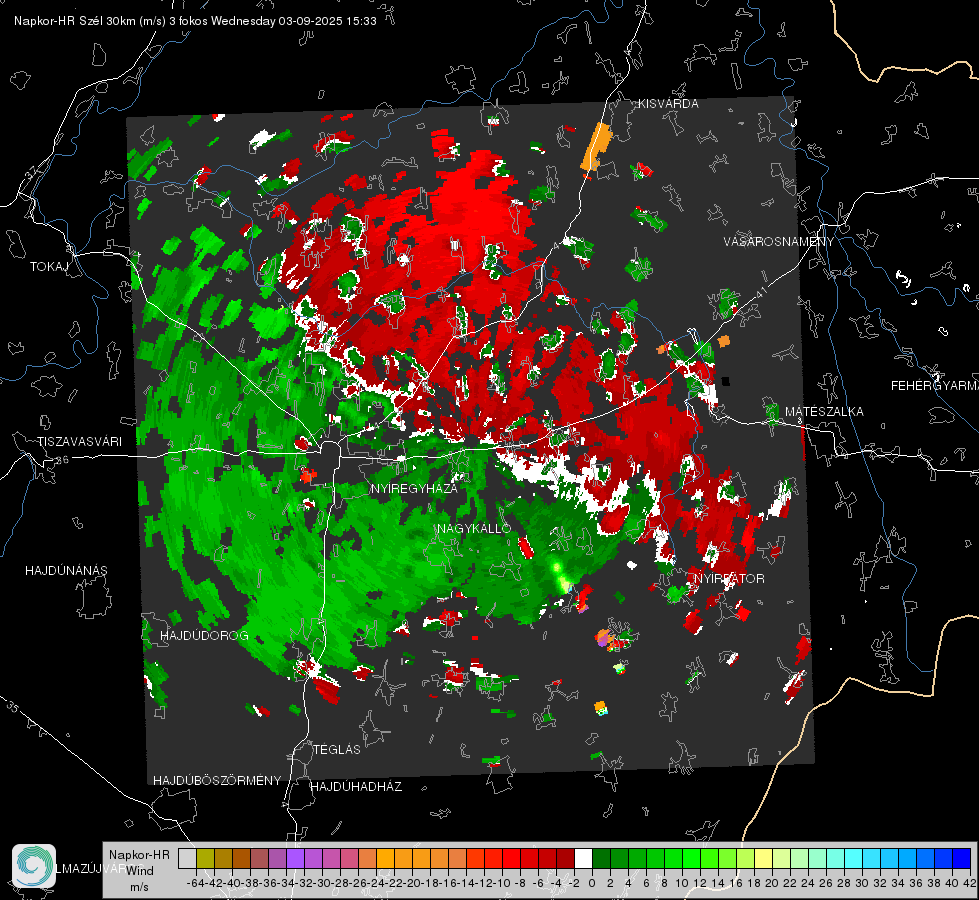Click the HAJDÚHADHÁZ label
Screen dimensions: 979x900
click(356, 787)
